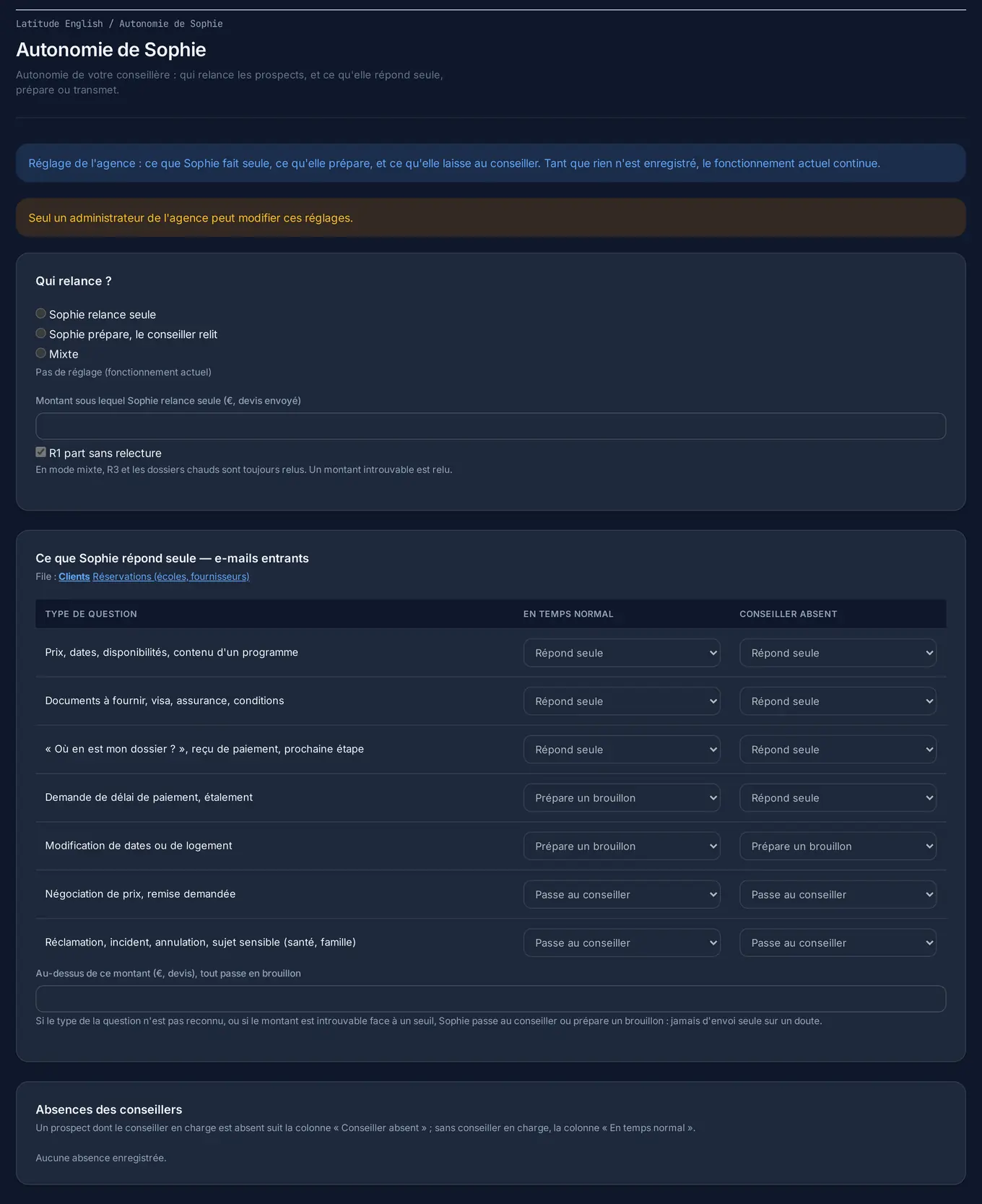Open normal-time dropdown for modification de dates
This screenshot has height=1204, width=982.
[622, 846]
